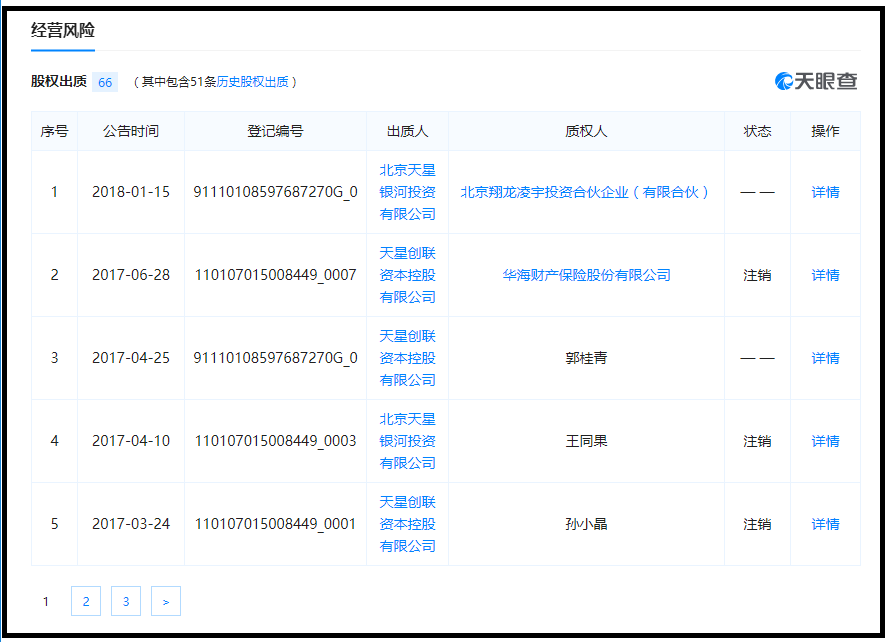Open 详情 for row 2017-04-25

[x=825, y=358]
